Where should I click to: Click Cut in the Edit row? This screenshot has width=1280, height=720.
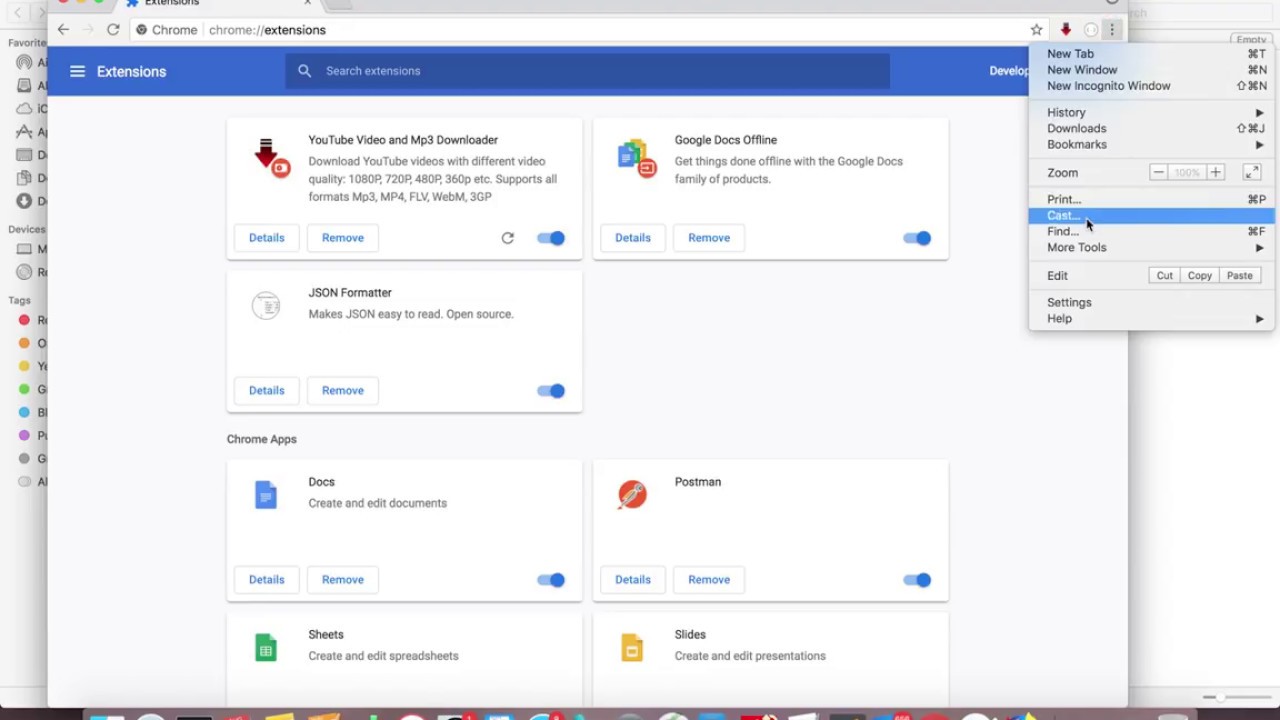1165,276
